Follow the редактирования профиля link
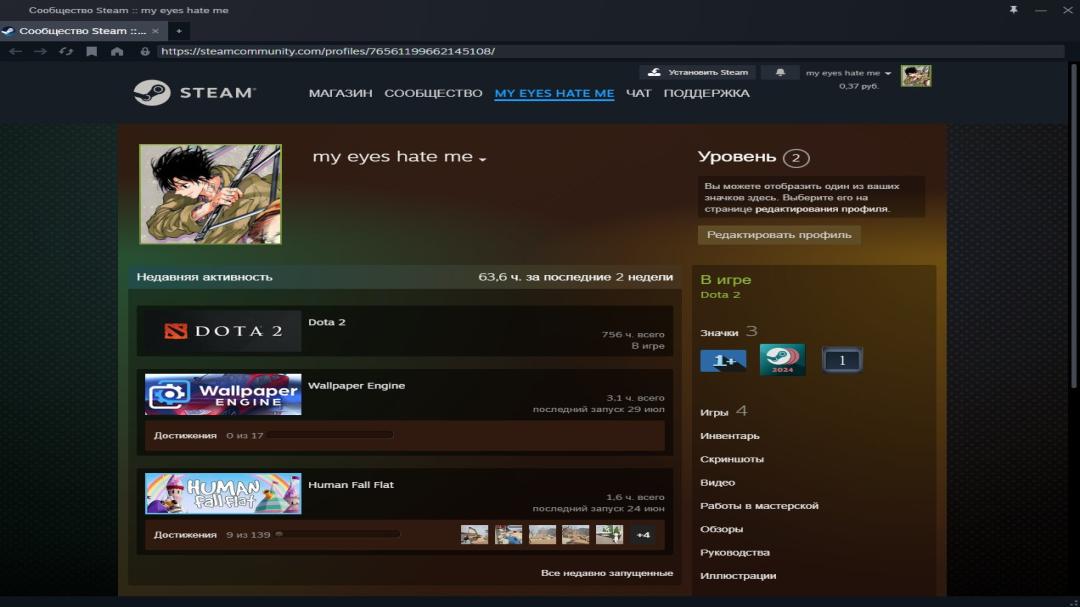This screenshot has height=607, width=1080. [821, 209]
